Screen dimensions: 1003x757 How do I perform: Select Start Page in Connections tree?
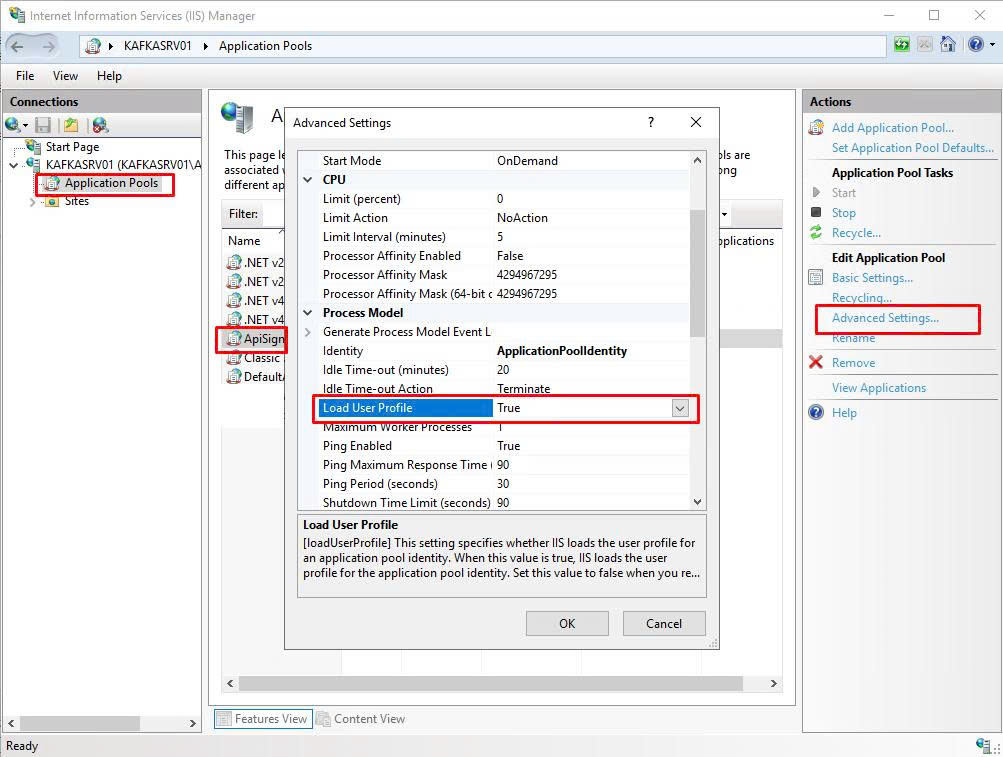pos(72,147)
